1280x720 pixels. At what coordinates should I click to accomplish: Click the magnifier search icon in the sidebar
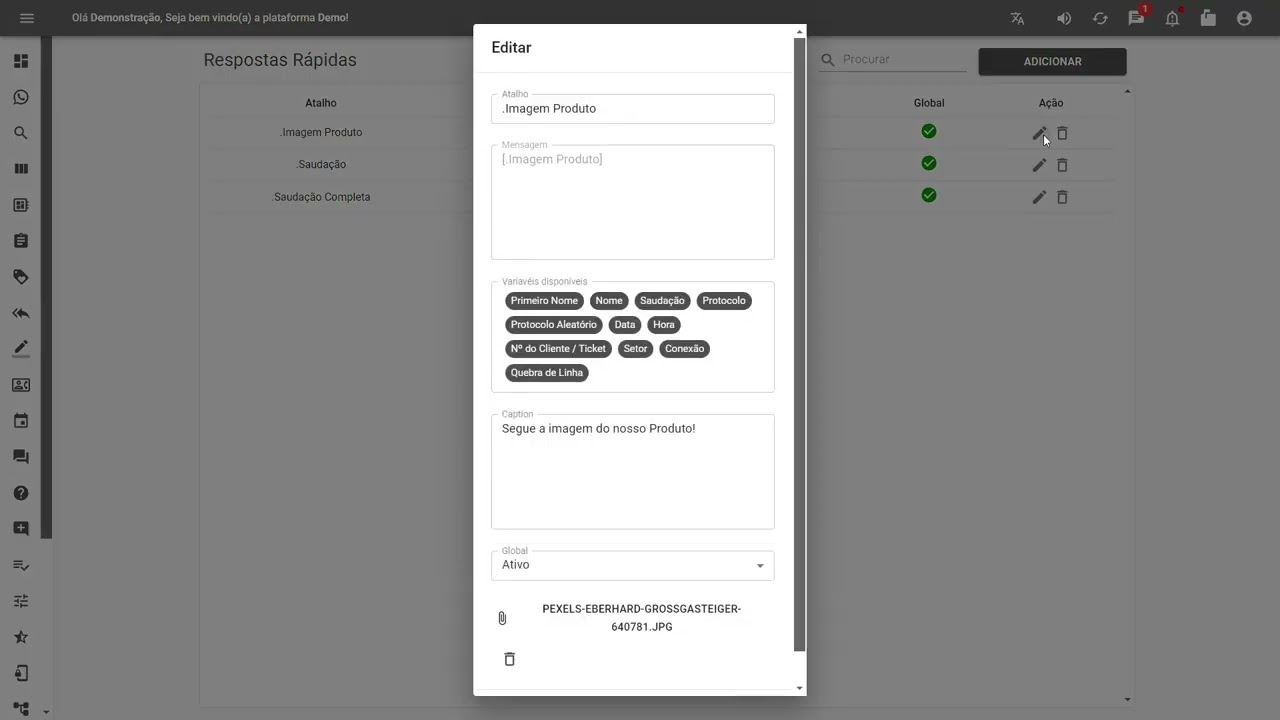click(x=21, y=133)
